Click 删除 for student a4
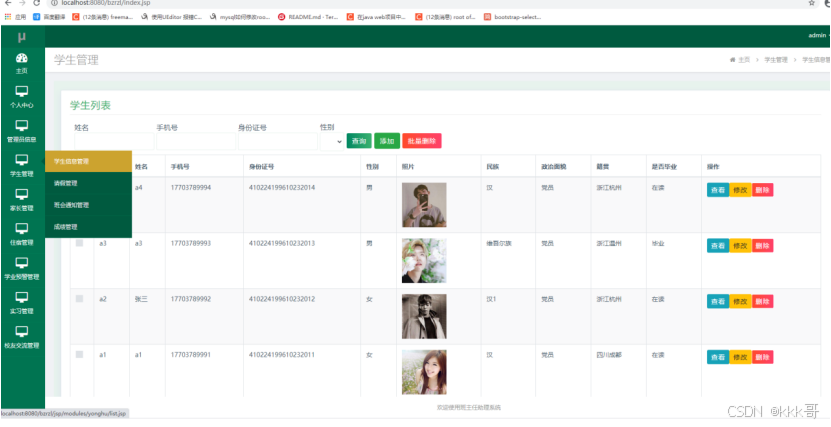Viewport: 831px width, 427px height. point(763,190)
